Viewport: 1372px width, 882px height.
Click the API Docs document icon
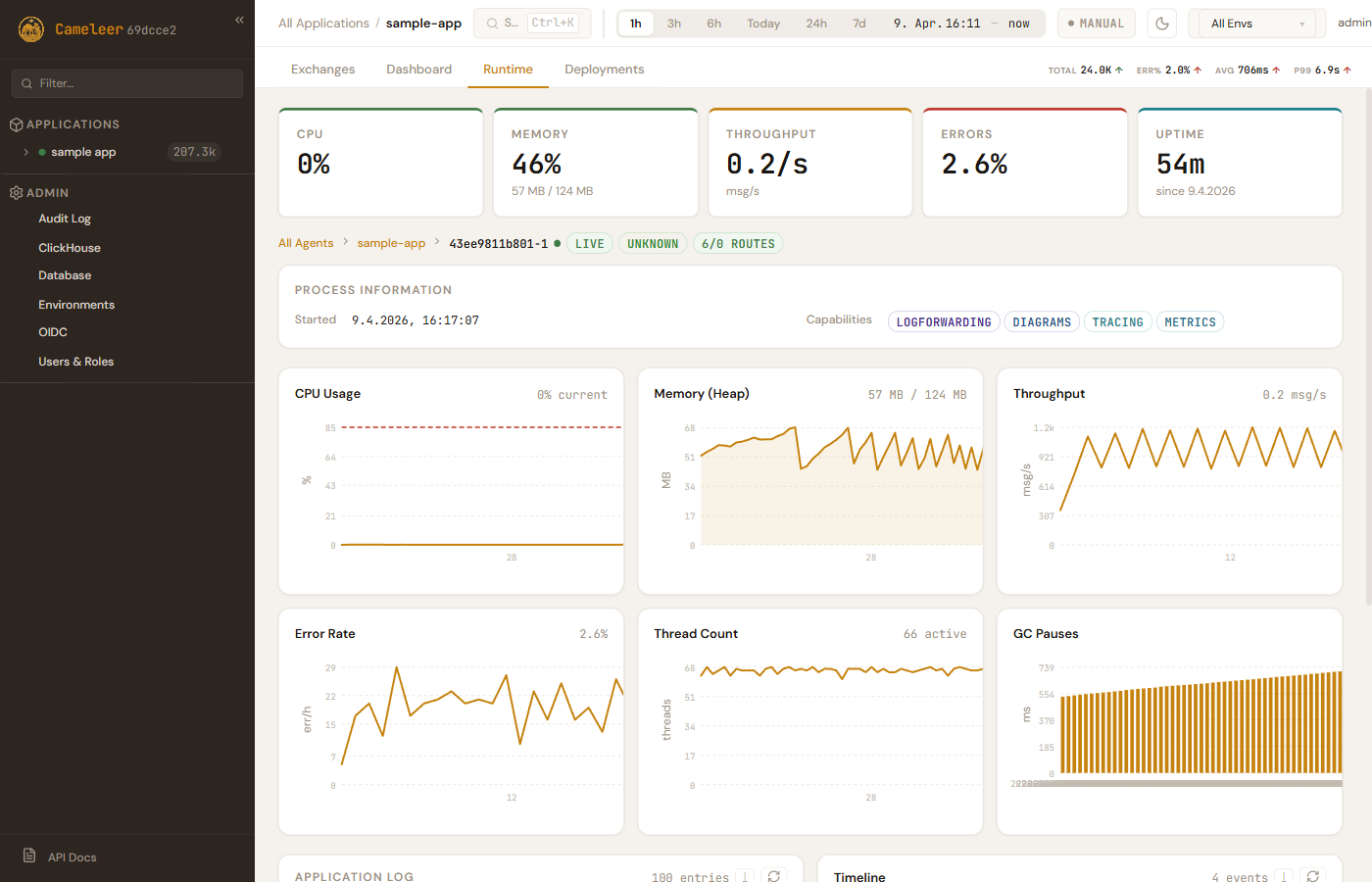pos(29,856)
